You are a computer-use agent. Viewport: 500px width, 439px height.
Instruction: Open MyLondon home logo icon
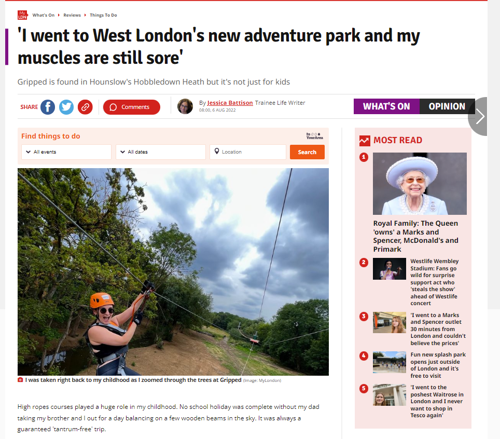coord(22,15)
